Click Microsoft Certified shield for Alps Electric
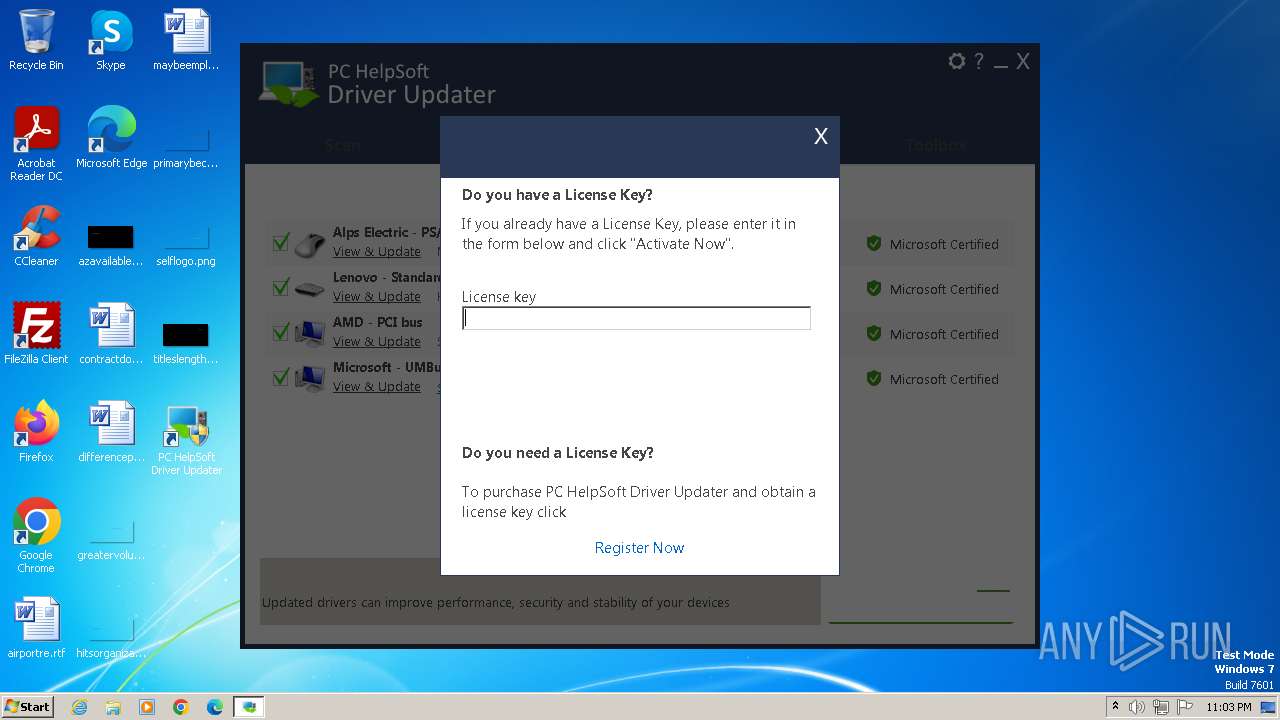The width and height of the screenshot is (1280, 720). [874, 243]
